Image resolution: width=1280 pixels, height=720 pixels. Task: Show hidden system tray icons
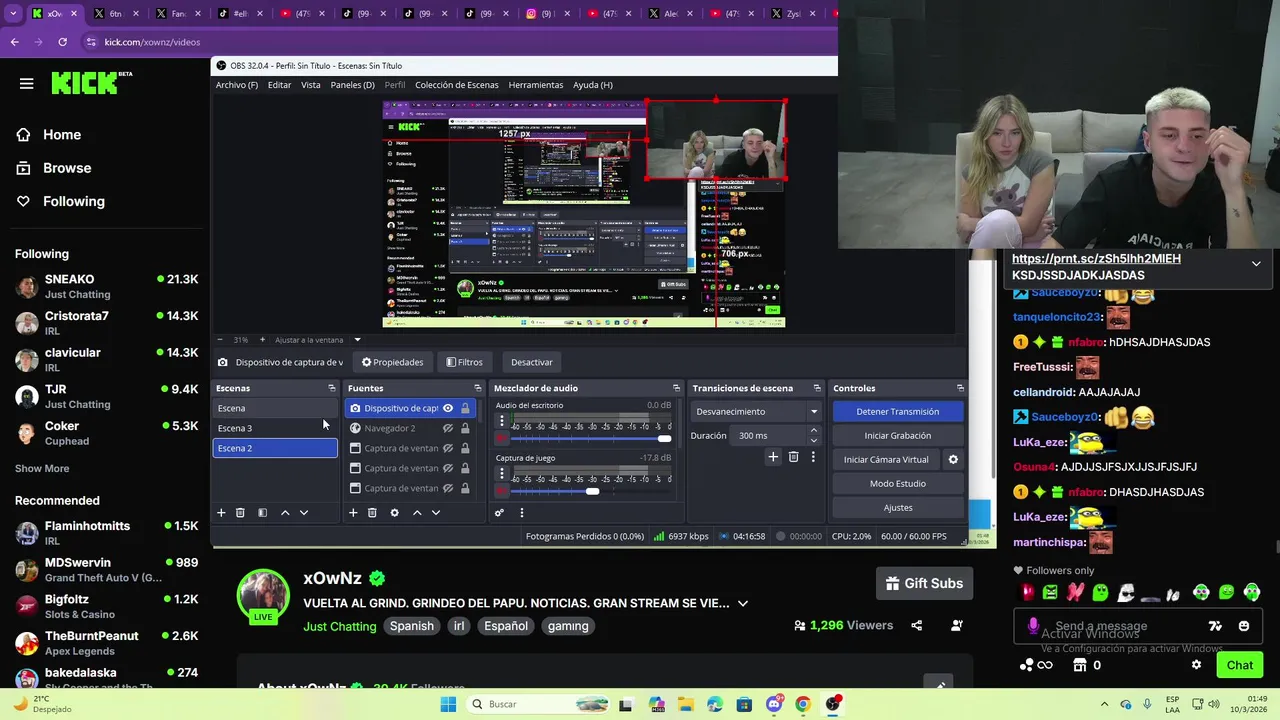[1104, 704]
